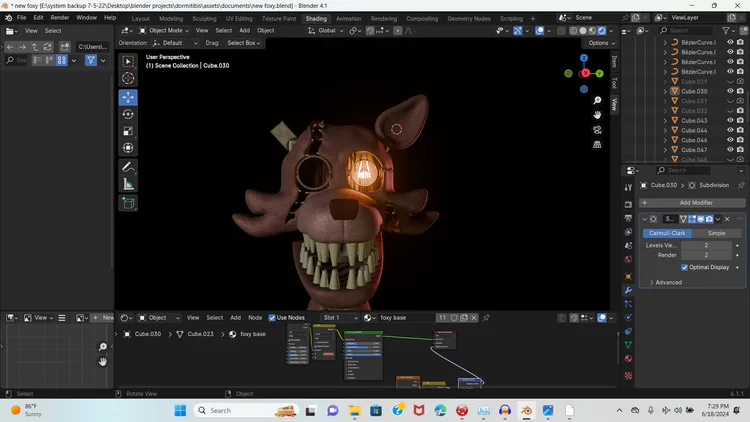Toggle Optimal Display checkbox
750x422 pixels.
tap(684, 267)
